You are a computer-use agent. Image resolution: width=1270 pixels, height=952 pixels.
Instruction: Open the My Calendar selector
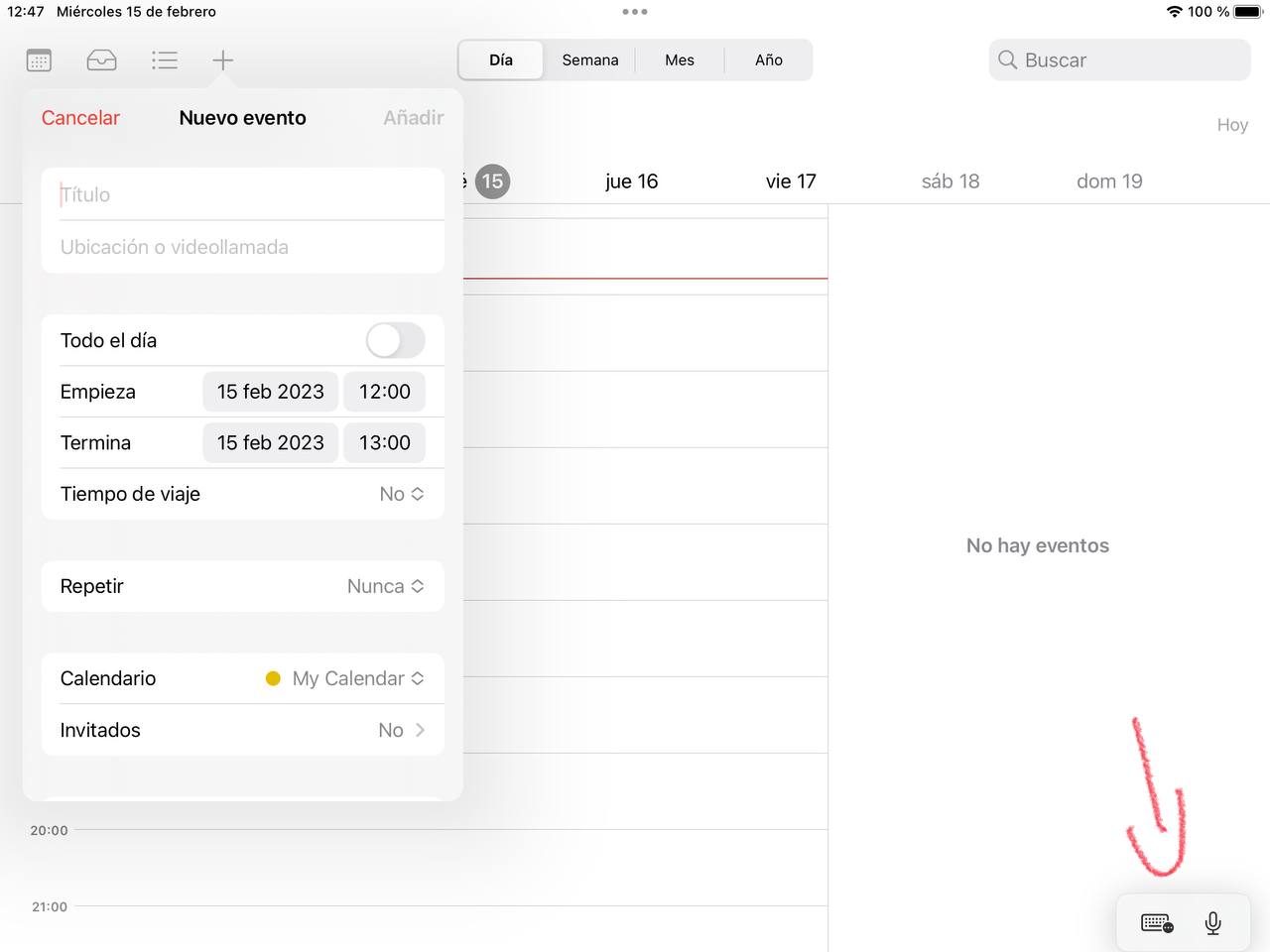click(349, 678)
